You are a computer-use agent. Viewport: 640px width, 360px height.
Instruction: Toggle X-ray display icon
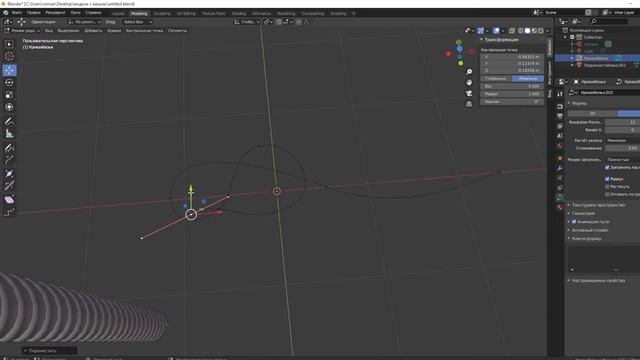512,31
